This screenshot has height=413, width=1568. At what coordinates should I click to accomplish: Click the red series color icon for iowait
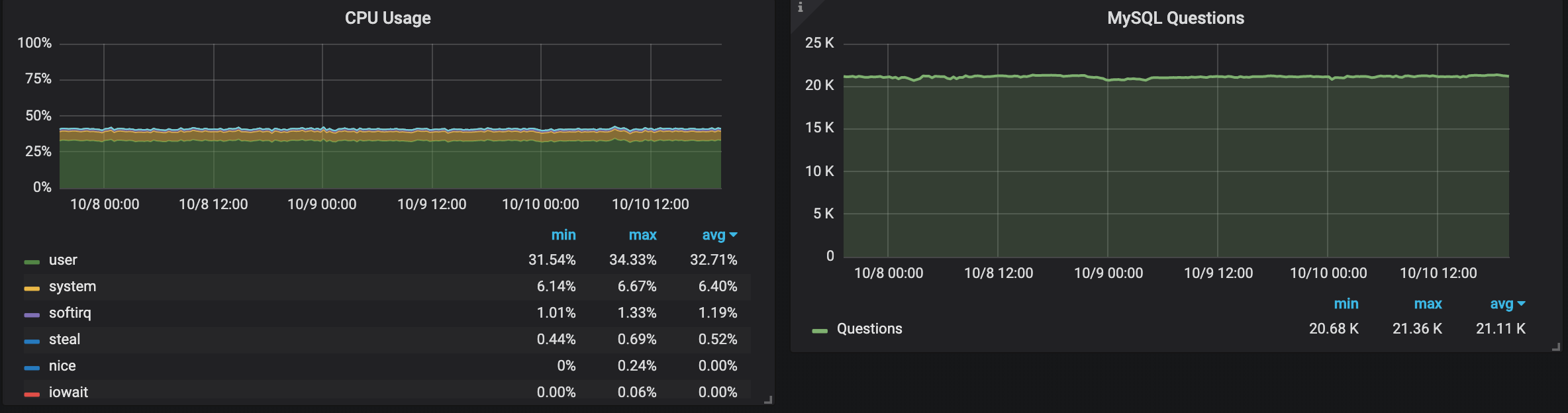[32, 394]
